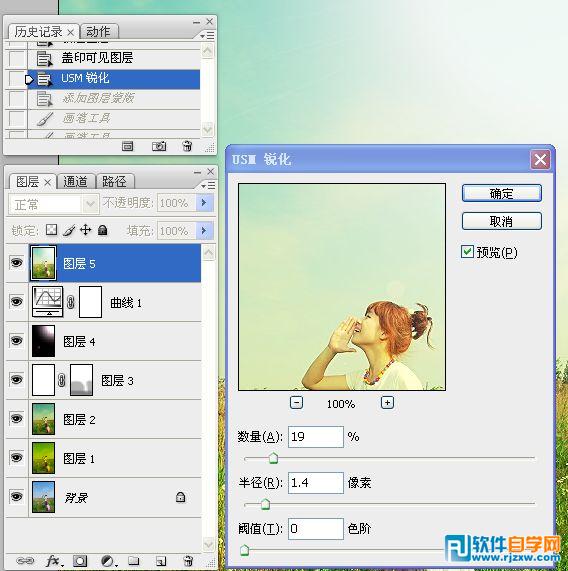This screenshot has height=571, width=568.
Task: Zoom in preview with plus button
Action: (x=387, y=403)
